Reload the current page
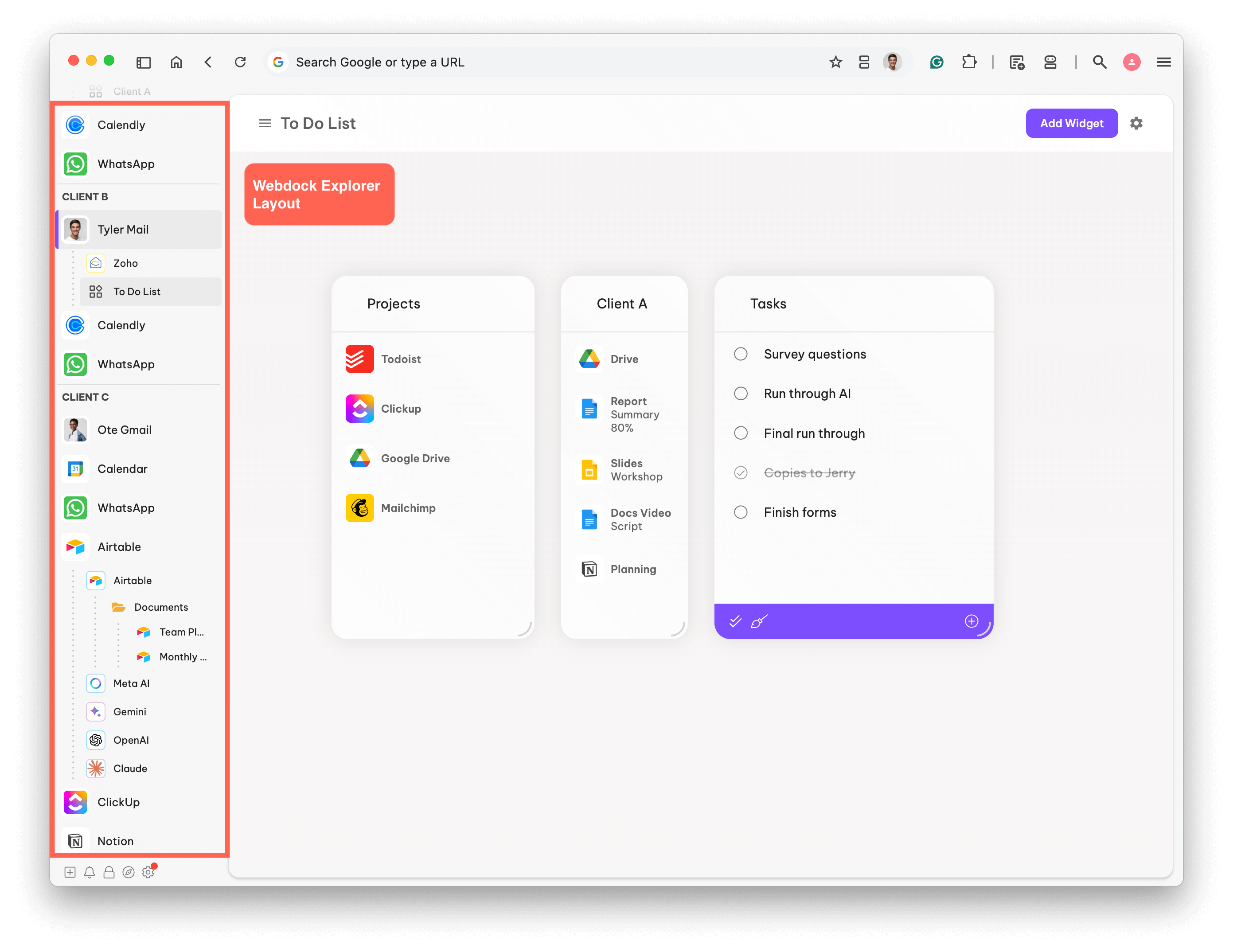The height and width of the screenshot is (952, 1233). [x=241, y=62]
